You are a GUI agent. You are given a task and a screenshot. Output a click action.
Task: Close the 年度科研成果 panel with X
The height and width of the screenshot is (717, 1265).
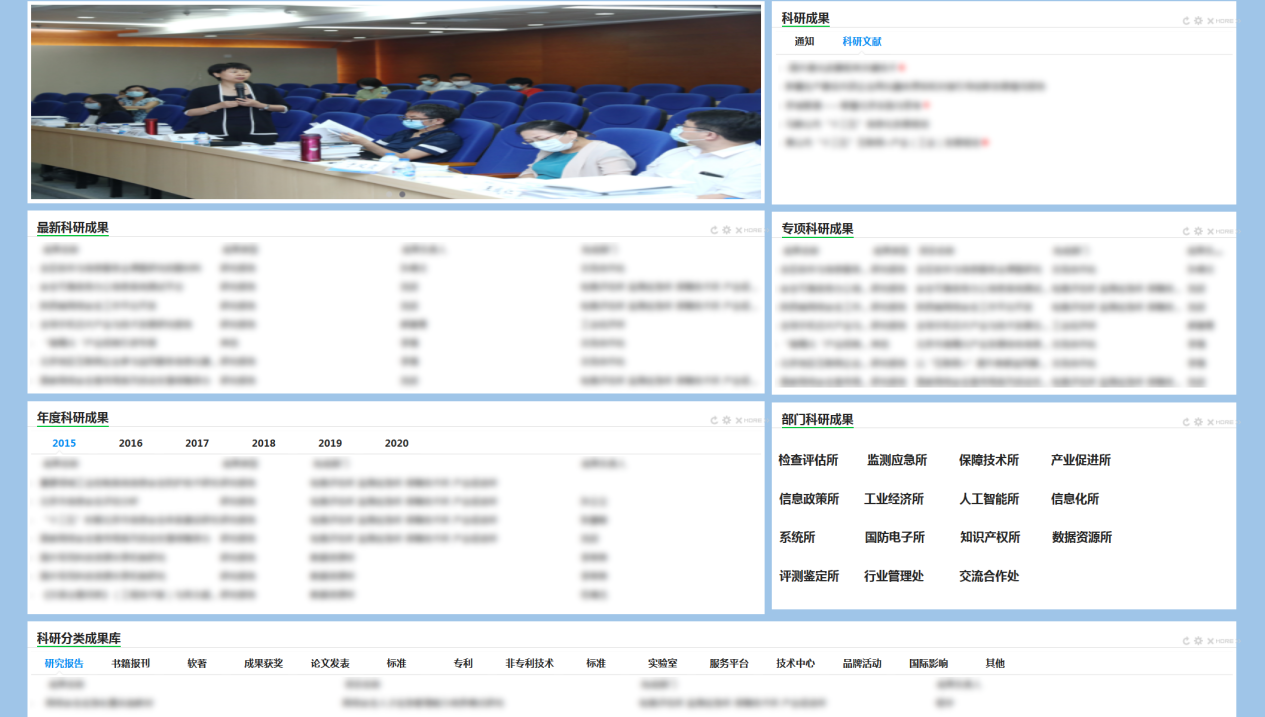pos(739,421)
